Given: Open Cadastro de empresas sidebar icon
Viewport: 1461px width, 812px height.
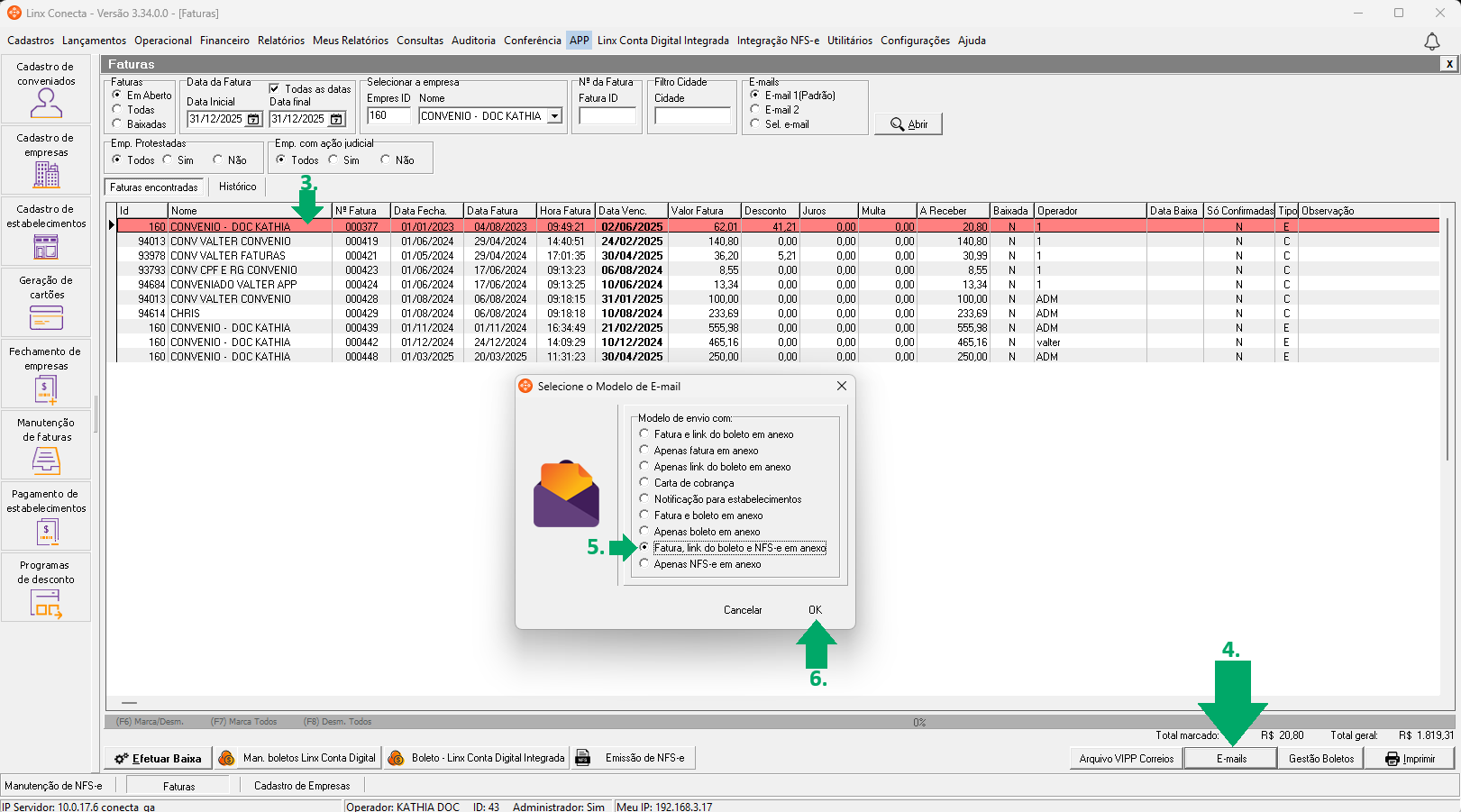Looking at the screenshot, I should pos(46,175).
